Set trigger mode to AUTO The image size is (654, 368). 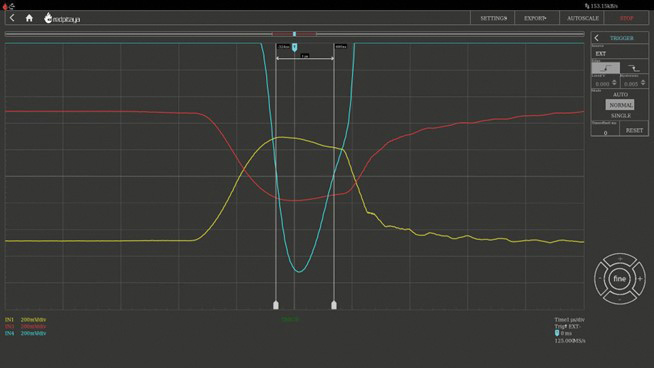point(620,95)
